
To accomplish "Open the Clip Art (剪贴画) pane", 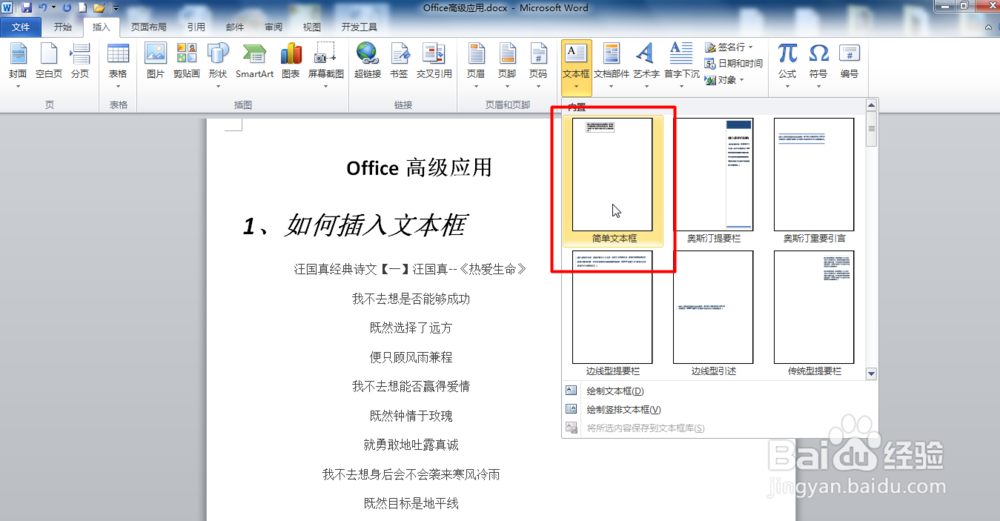I will pos(186,62).
